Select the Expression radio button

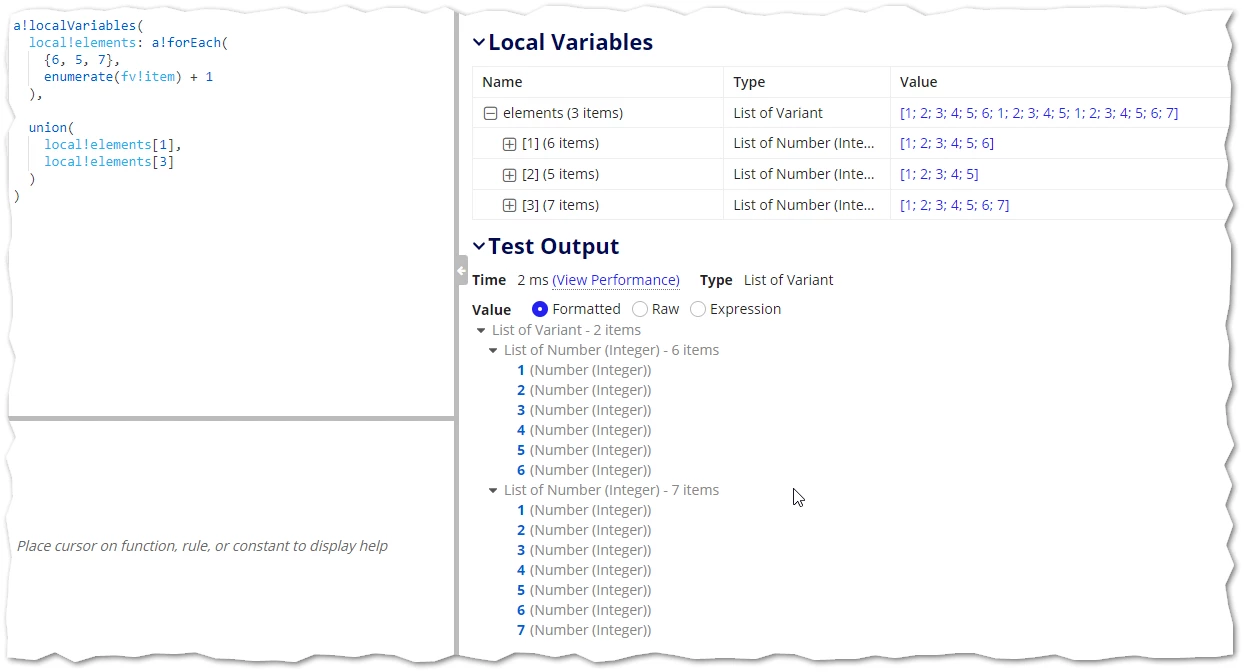click(698, 309)
